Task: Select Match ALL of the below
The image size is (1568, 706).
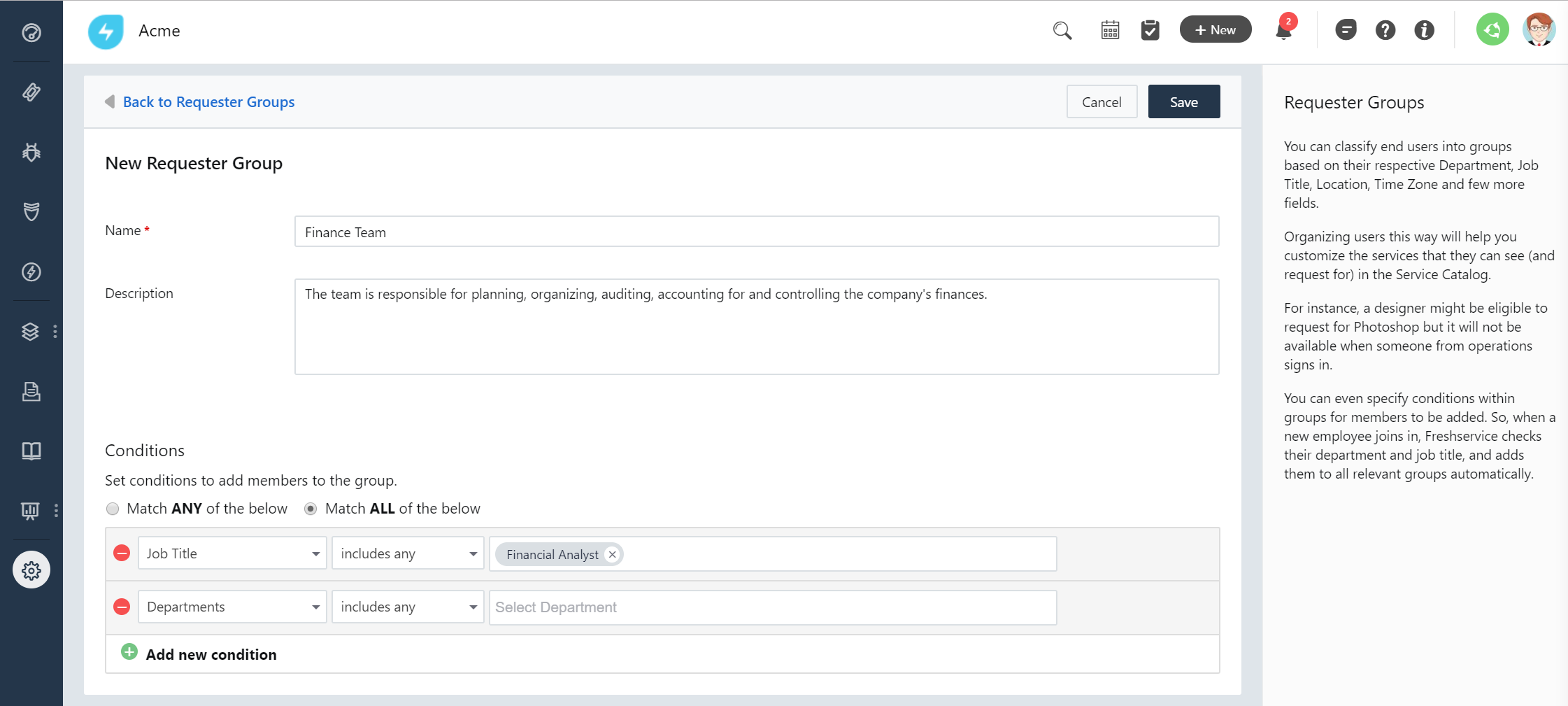Action: click(x=310, y=509)
